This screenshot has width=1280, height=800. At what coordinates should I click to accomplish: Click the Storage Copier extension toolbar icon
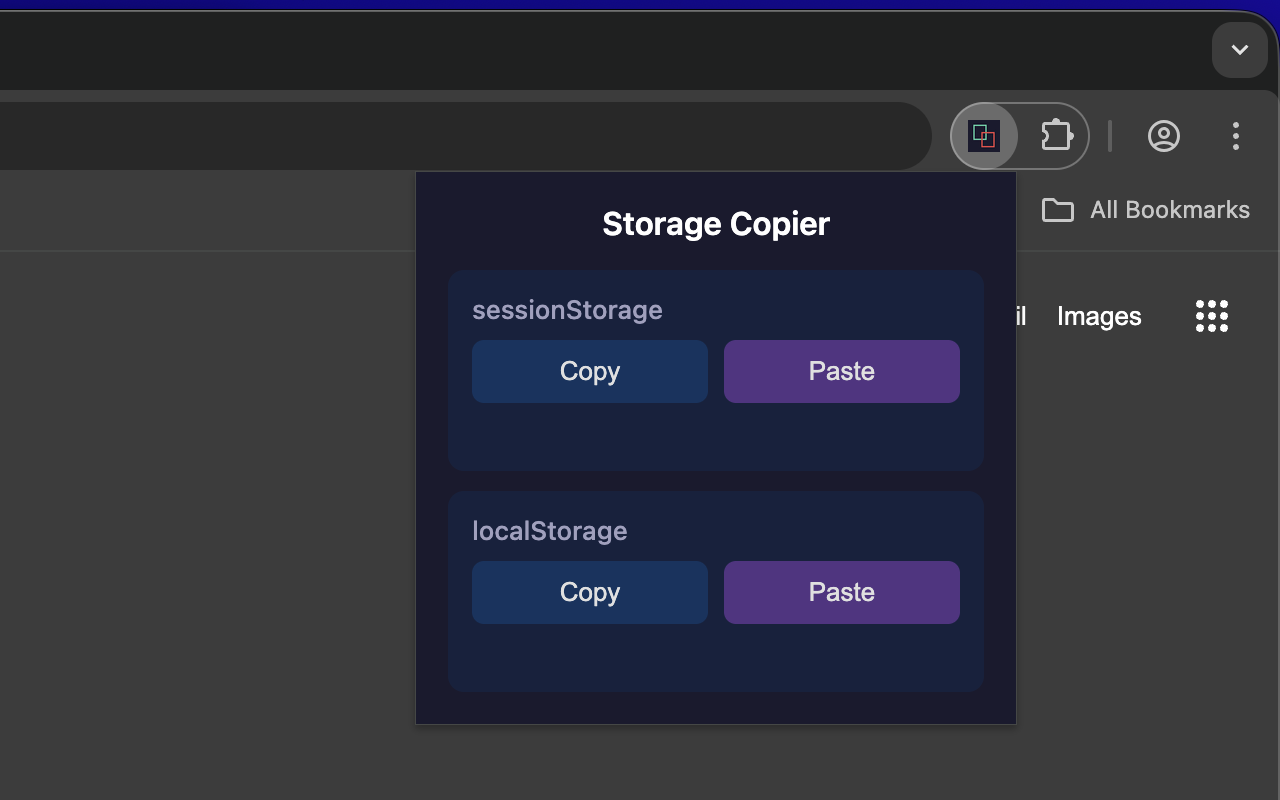[984, 136]
